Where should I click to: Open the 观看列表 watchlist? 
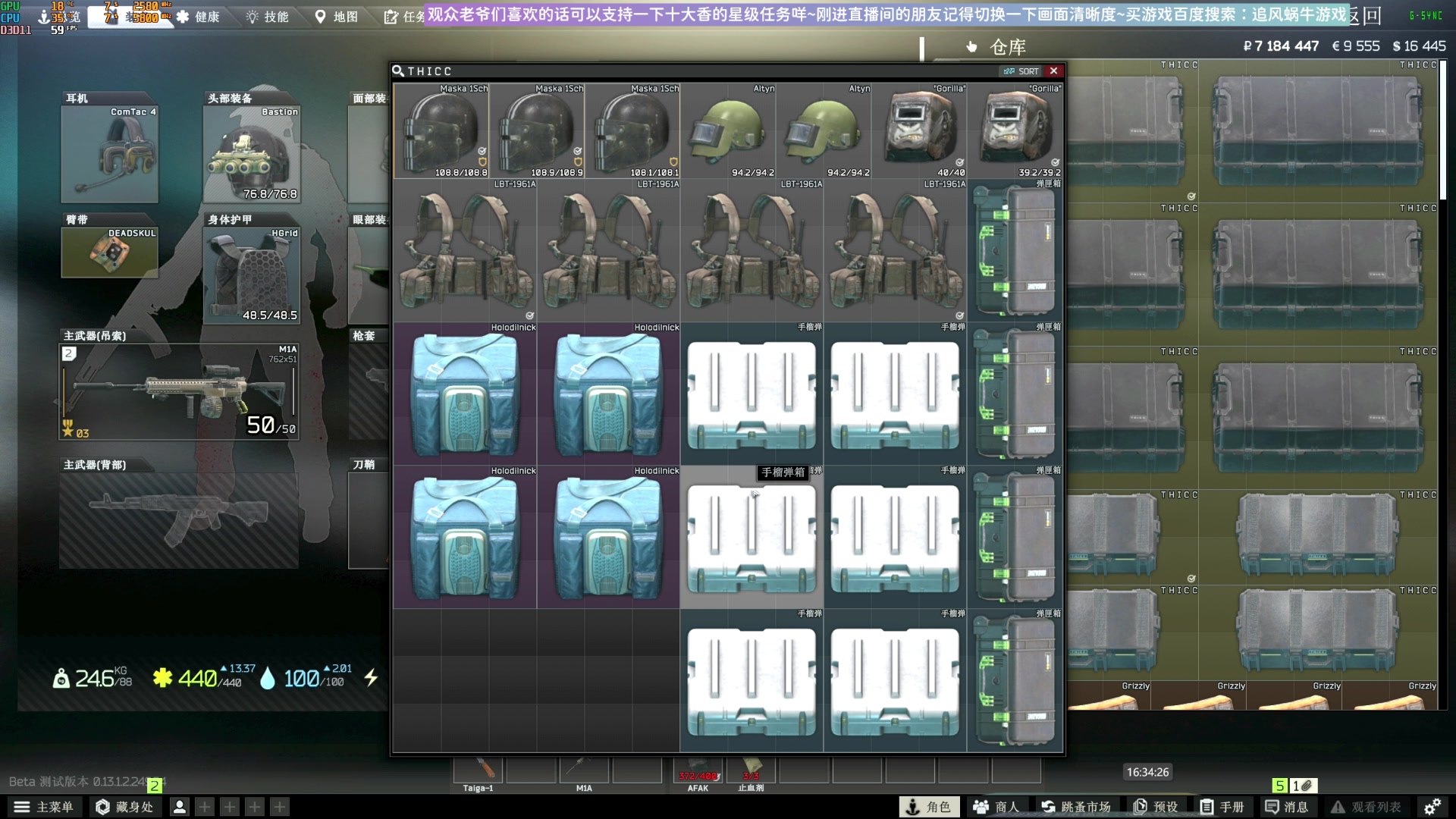pyautogui.click(x=1366, y=807)
